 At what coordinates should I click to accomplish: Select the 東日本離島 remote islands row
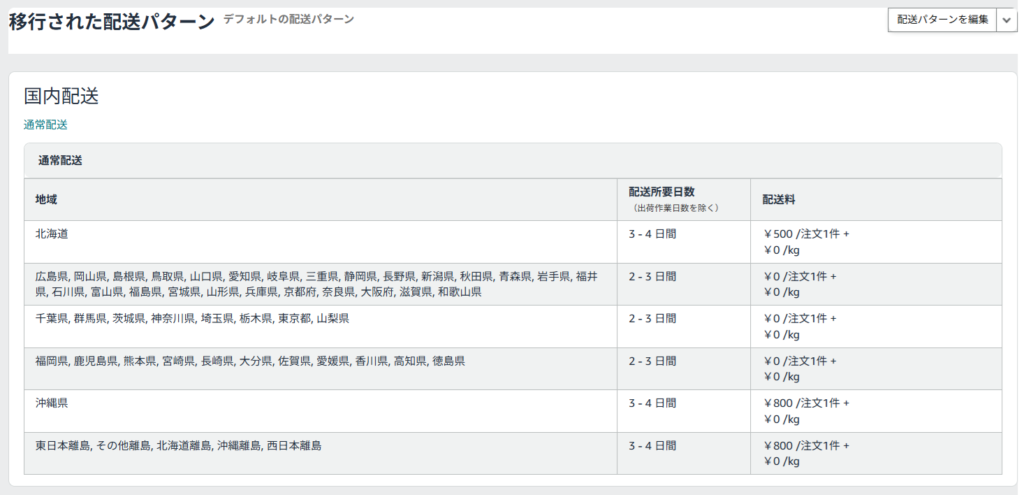tap(178, 445)
